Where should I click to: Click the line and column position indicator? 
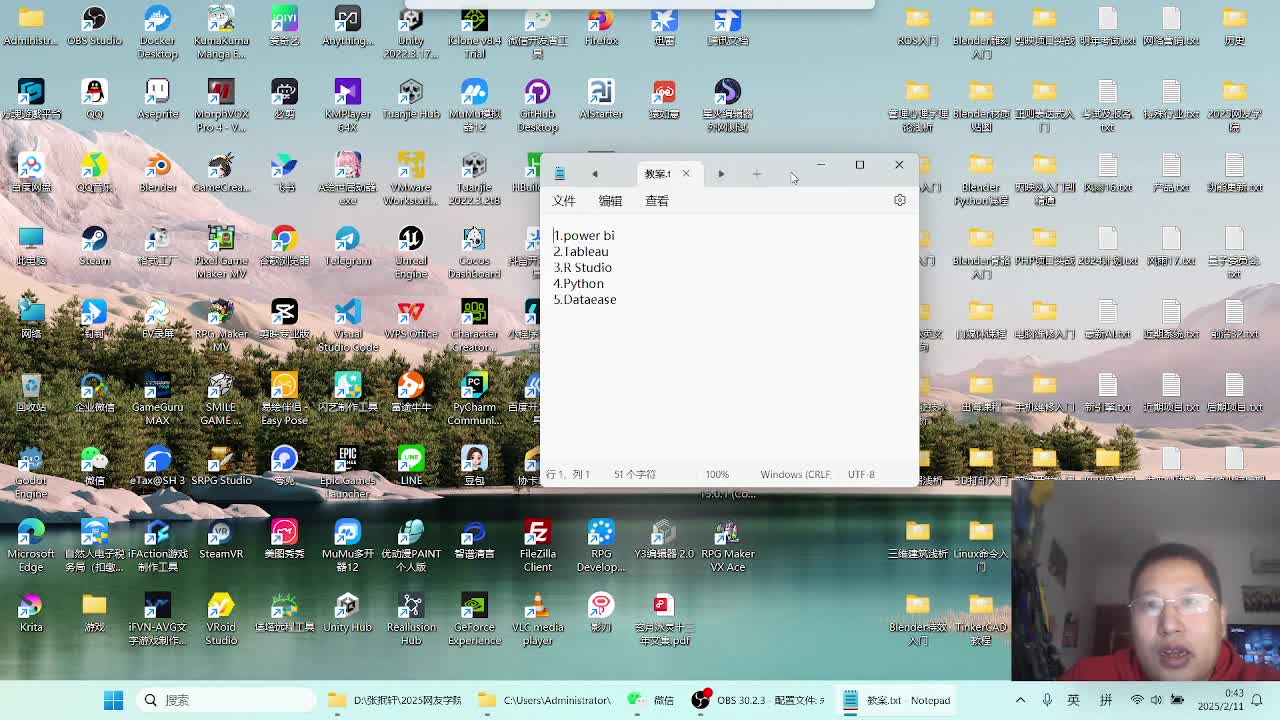click(x=568, y=474)
